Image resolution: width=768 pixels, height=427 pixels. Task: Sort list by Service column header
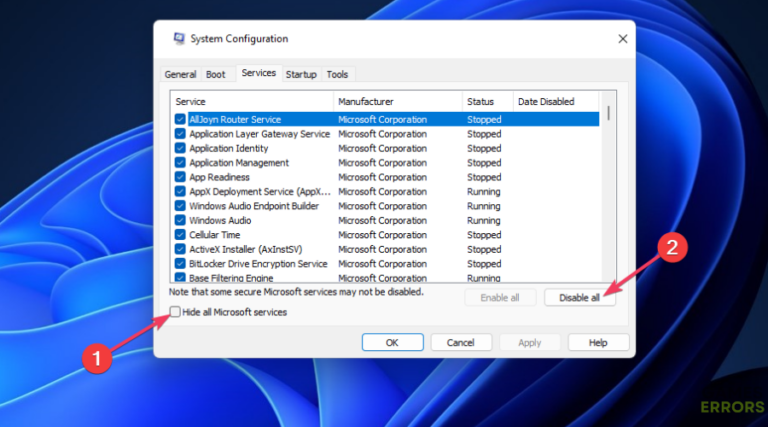(x=252, y=102)
